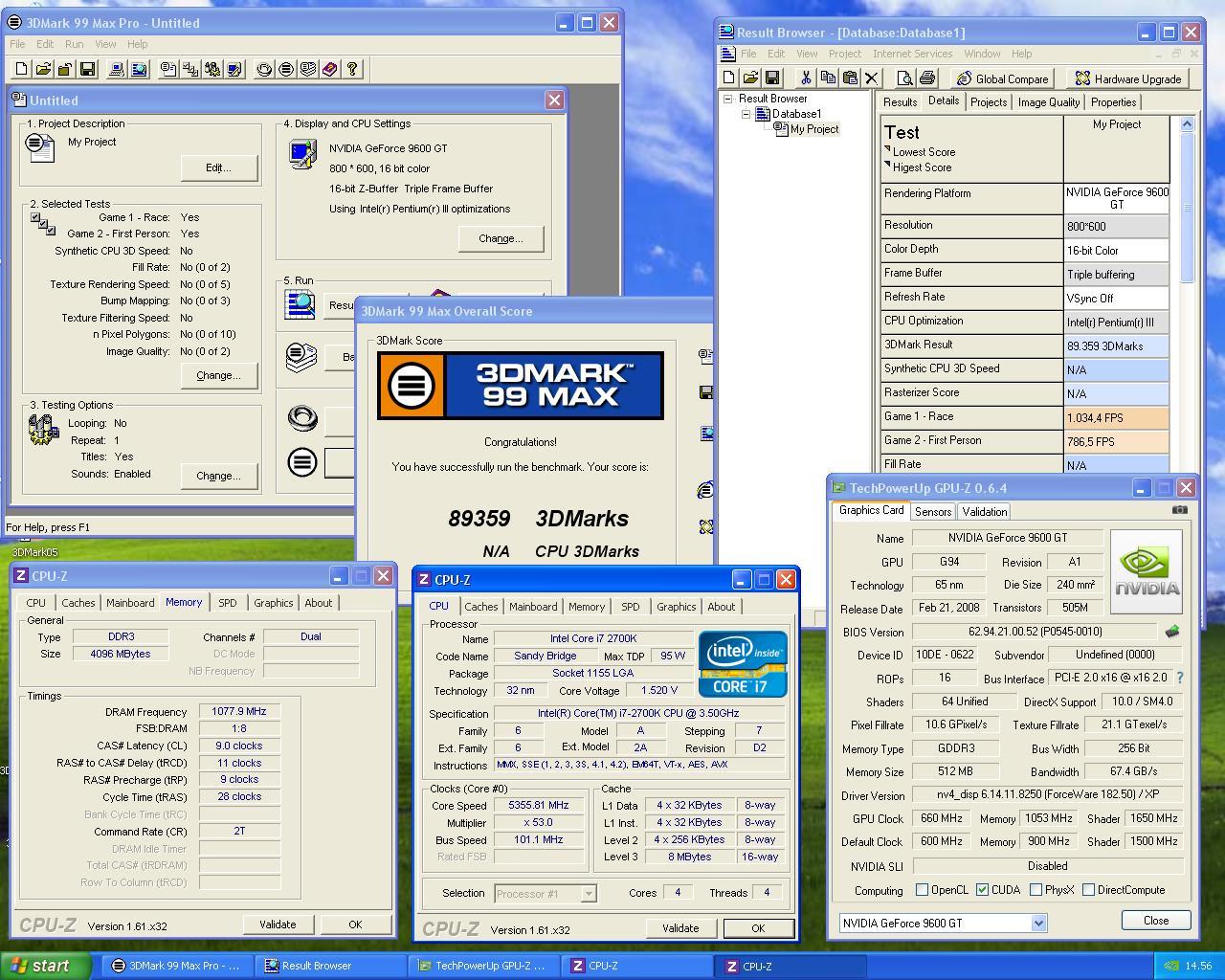Open the Sensors tab in GPU-Z

coord(933,512)
